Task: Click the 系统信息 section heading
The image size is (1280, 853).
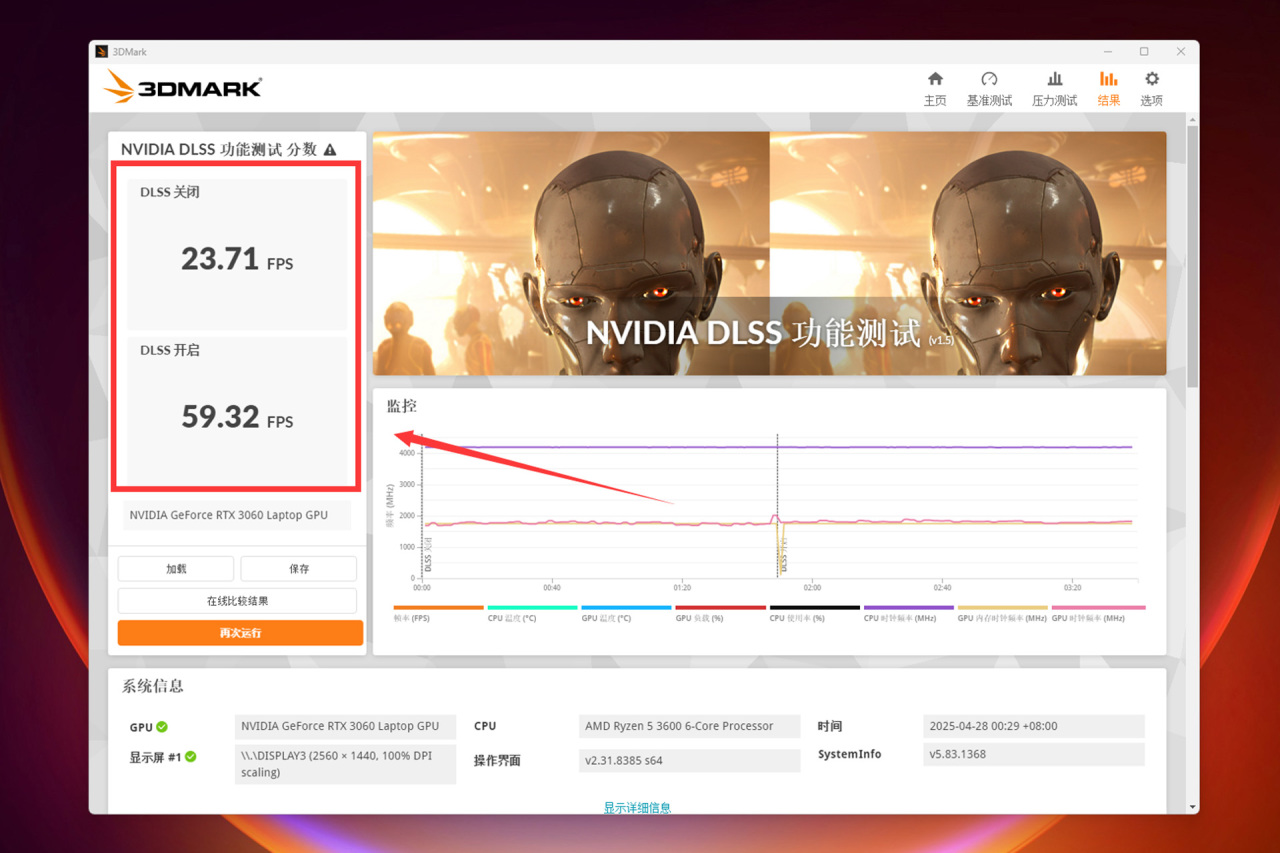Action: (153, 686)
